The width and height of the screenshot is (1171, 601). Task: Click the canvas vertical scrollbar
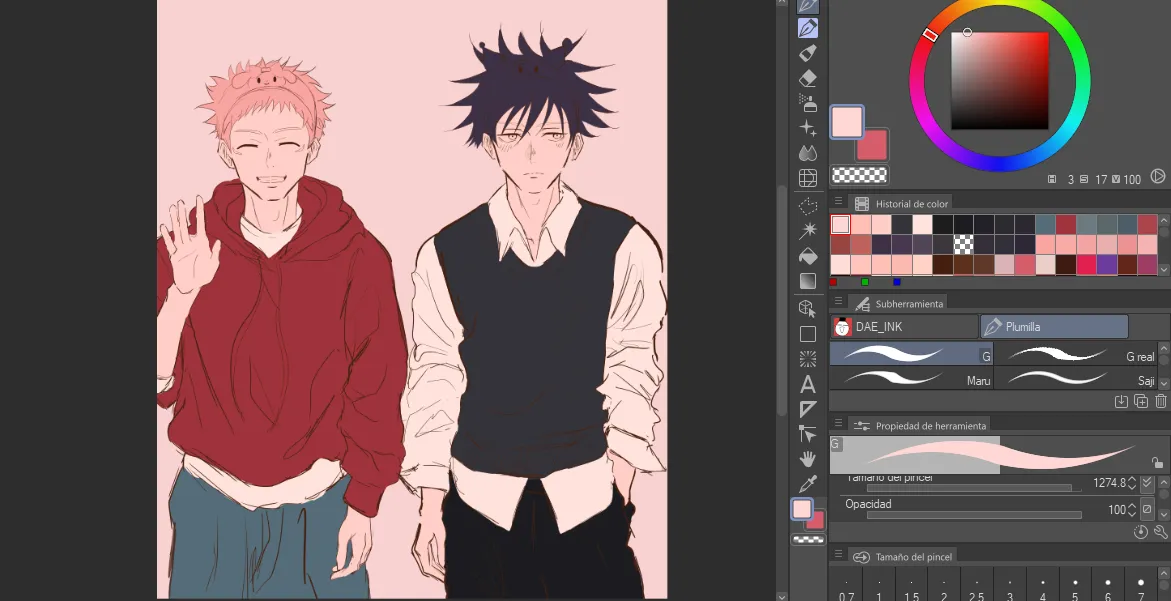[x=782, y=299]
